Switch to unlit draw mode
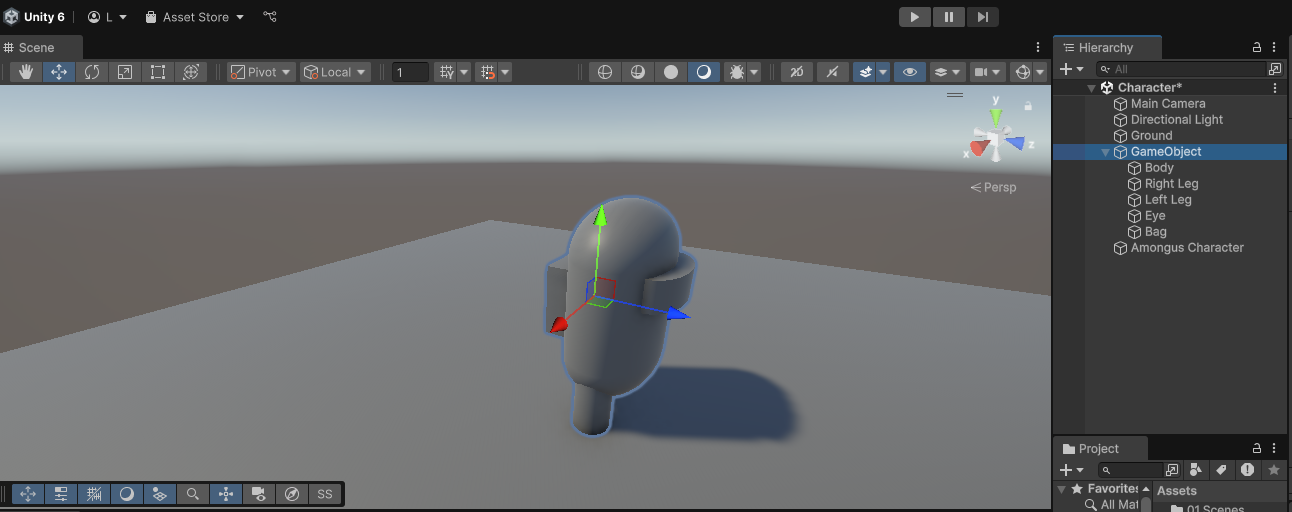The image size is (1292, 512). 671,72
